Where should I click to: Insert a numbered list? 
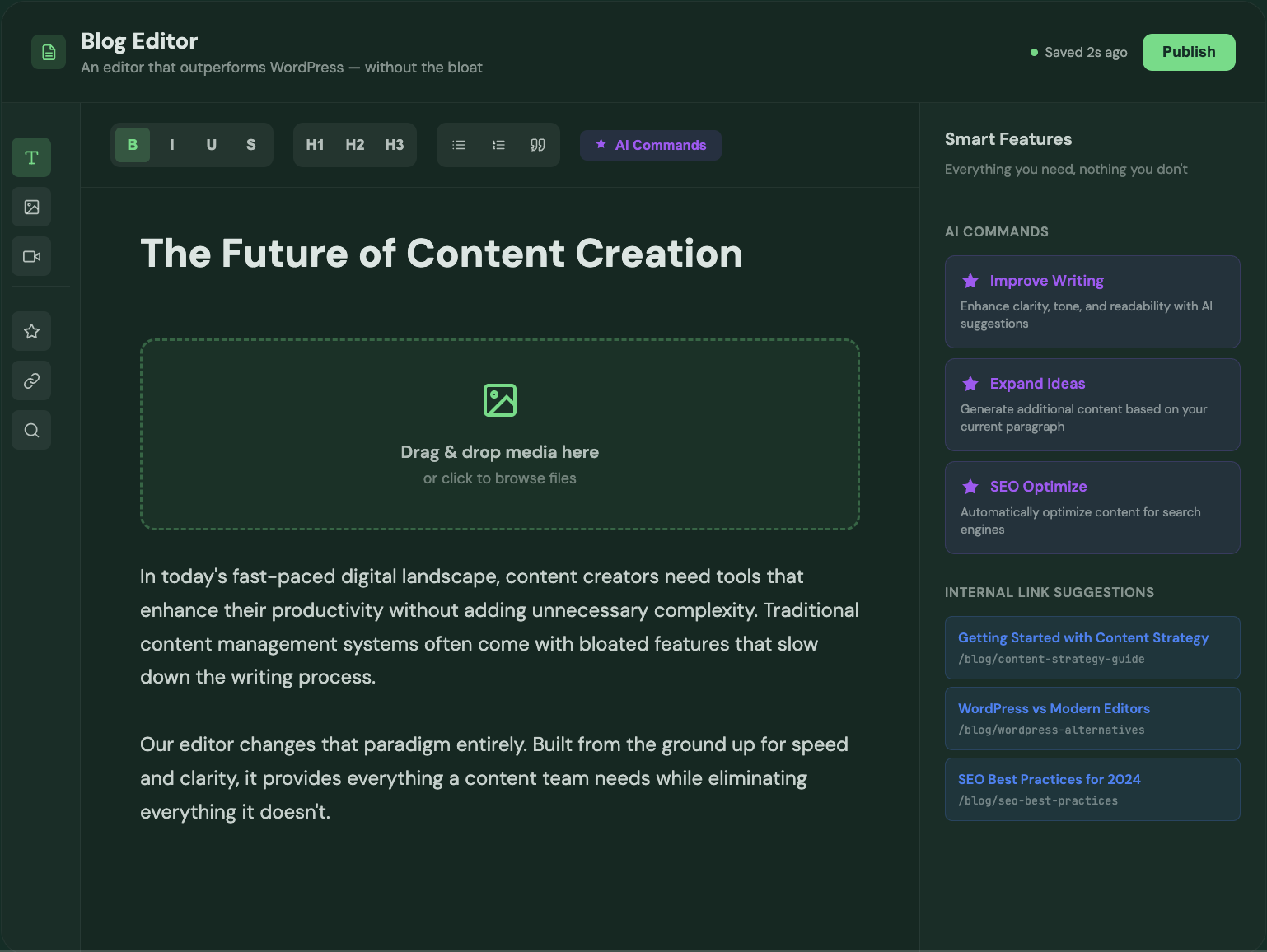pos(498,145)
